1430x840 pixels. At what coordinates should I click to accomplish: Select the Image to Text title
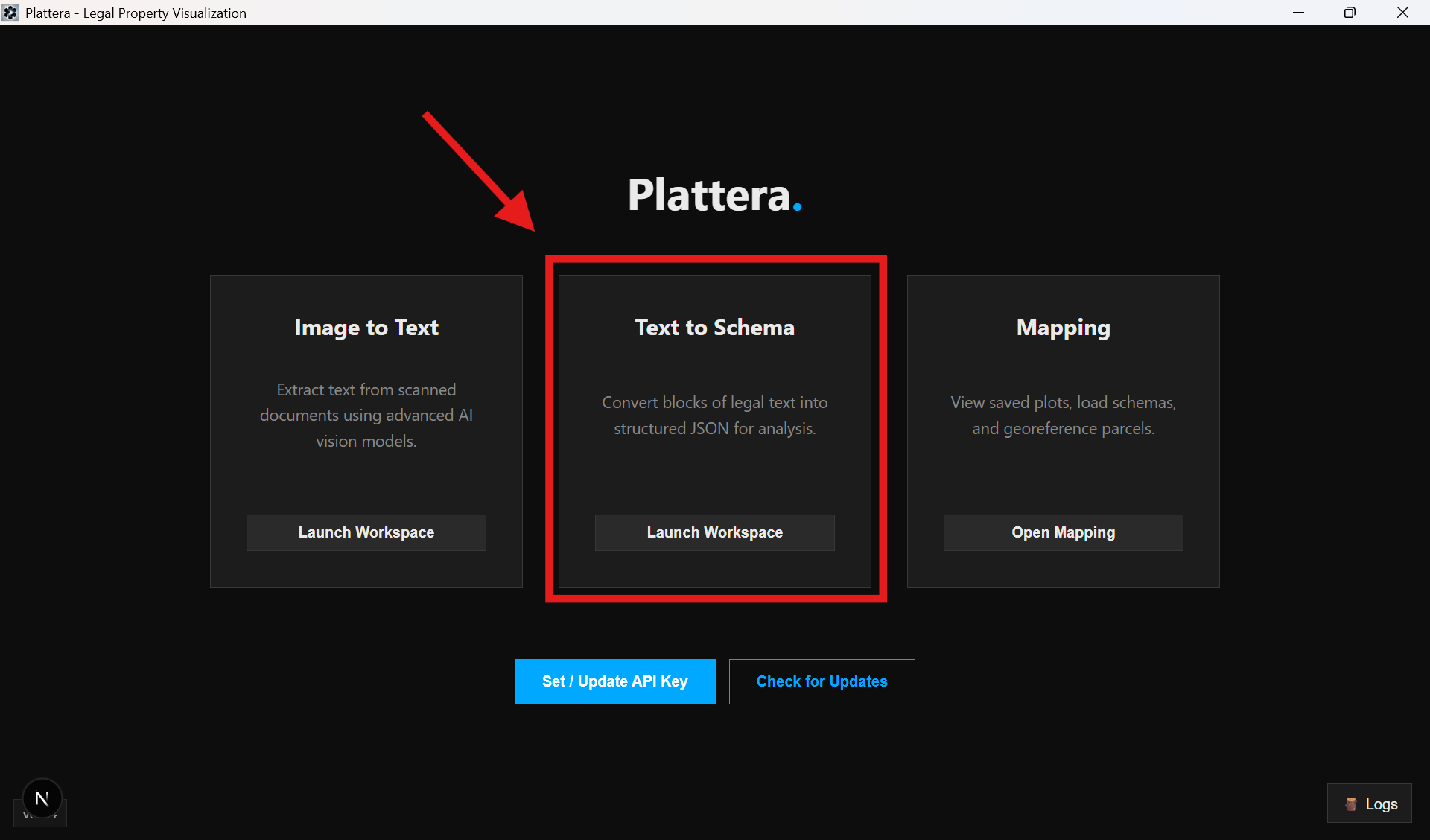point(366,328)
